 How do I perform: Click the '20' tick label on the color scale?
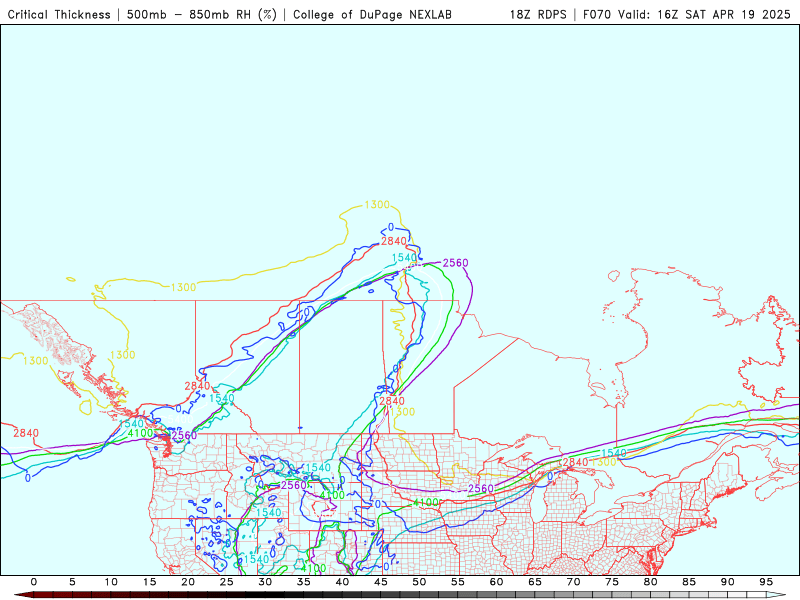tap(188, 582)
